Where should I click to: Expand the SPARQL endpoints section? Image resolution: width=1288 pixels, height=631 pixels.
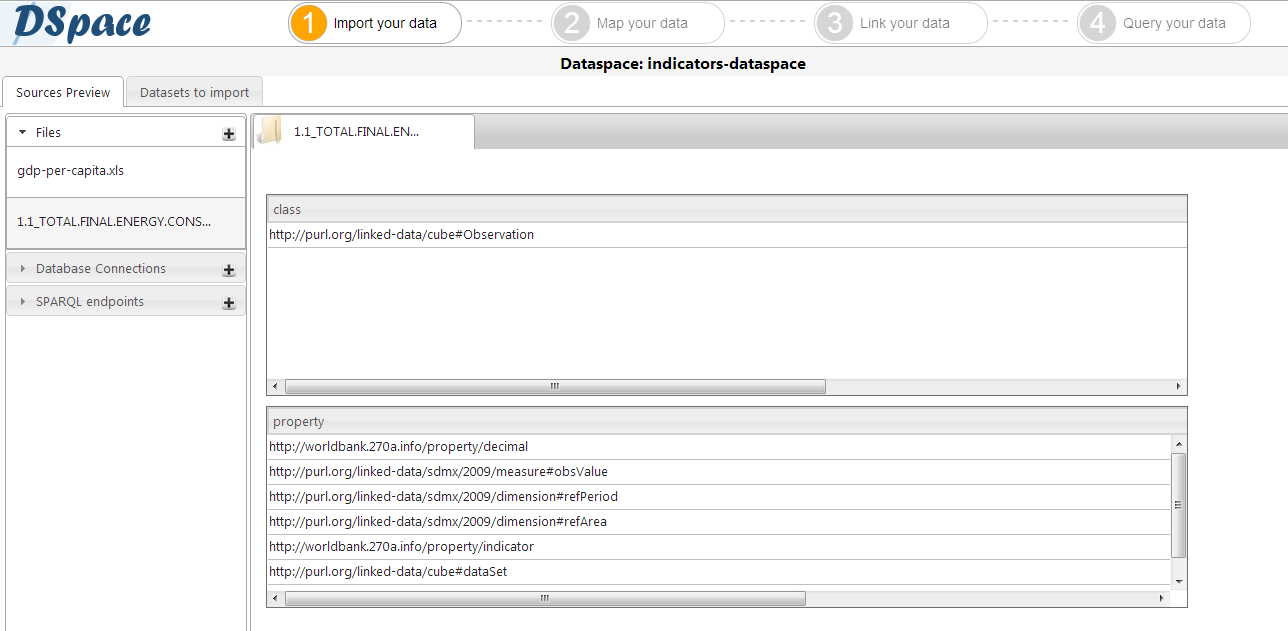coord(23,302)
